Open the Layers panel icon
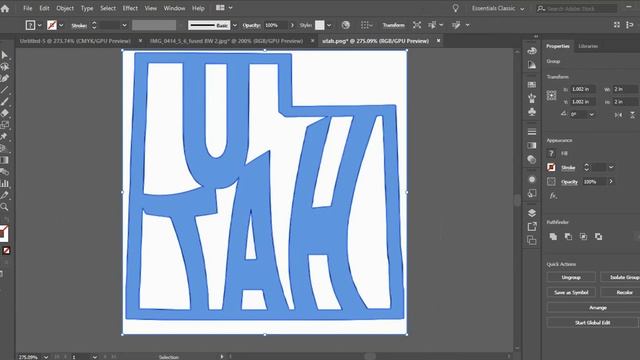 click(531, 213)
